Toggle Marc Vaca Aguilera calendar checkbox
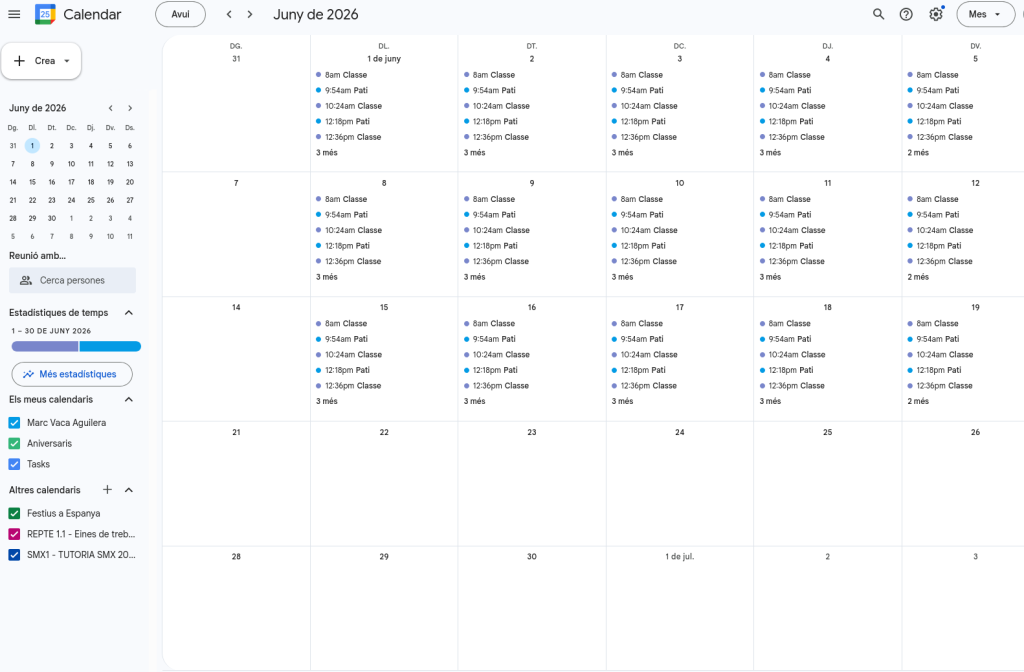Viewport: 1024px width, 672px height. click(14, 423)
